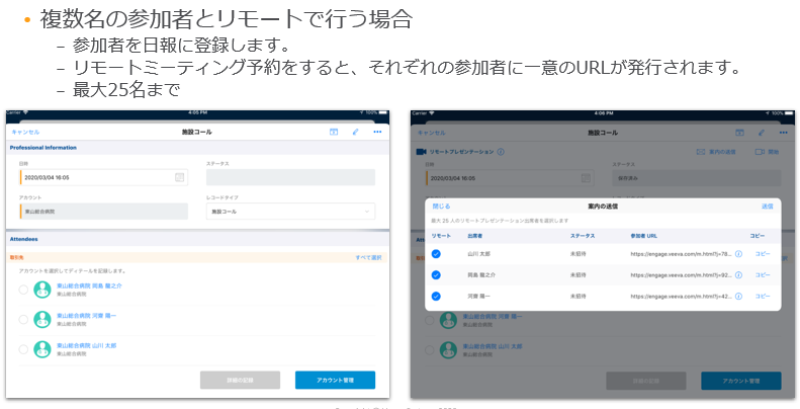This screenshot has height=409, width=800.
Task: Copy URL for 山川 太郎 via コピー
Action: click(762, 255)
